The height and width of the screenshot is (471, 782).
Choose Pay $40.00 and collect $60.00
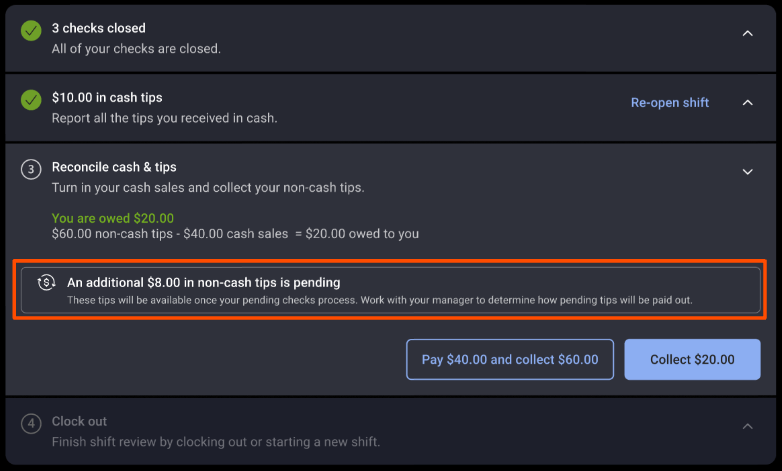[510, 360]
